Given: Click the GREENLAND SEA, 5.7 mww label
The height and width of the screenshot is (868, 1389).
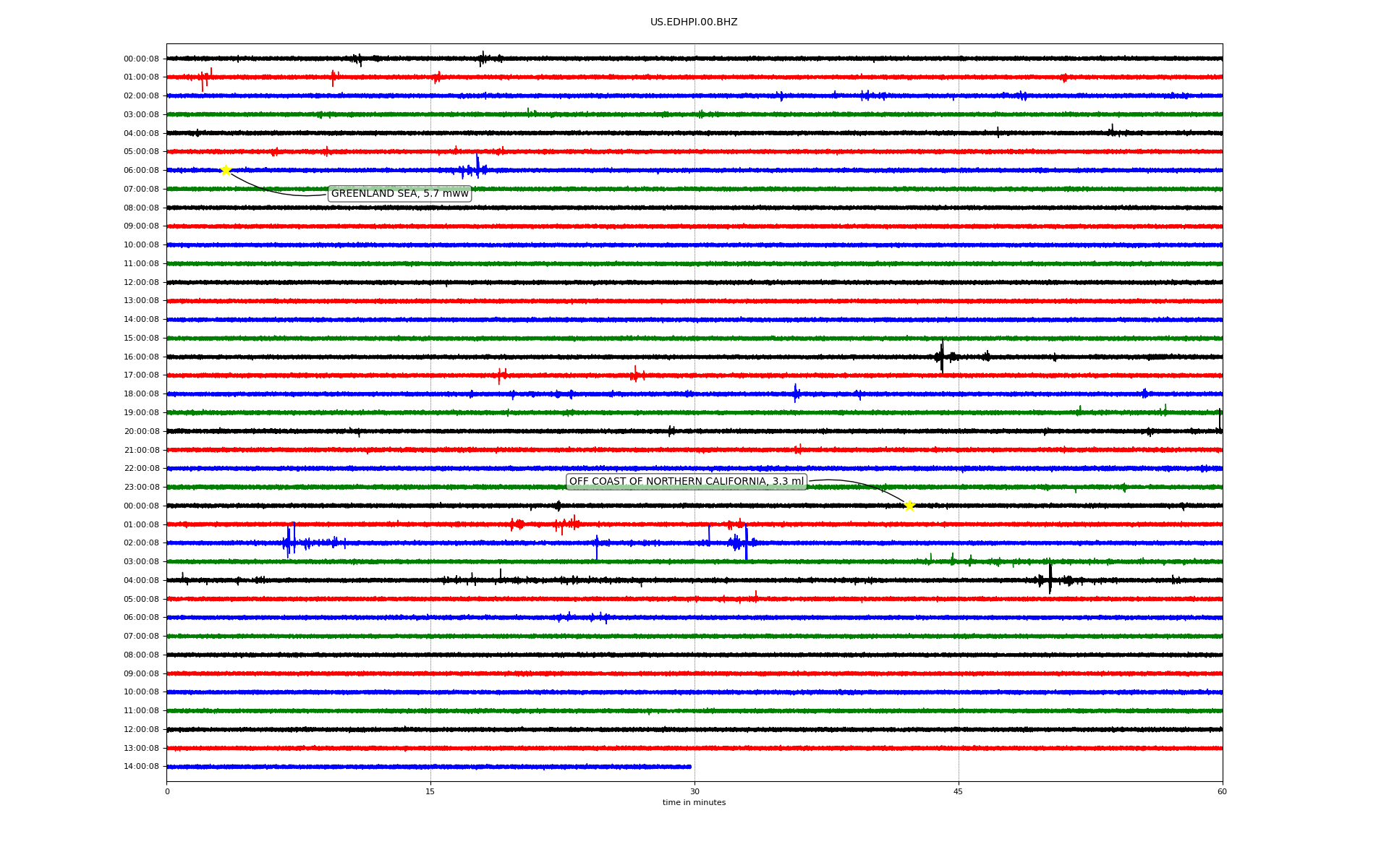Looking at the screenshot, I should point(399,194).
